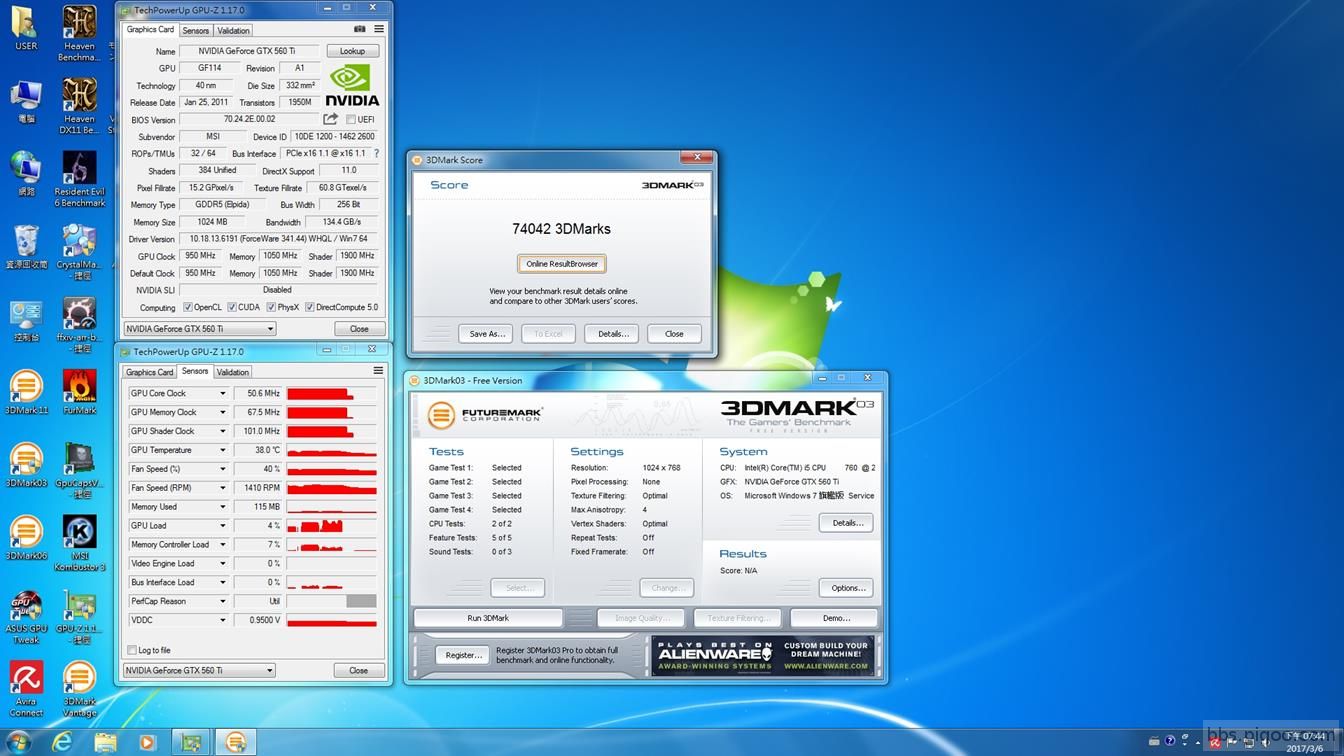Open the USER folder desktop icon
Image resolution: width=1344 pixels, height=756 pixels.
pyautogui.click(x=26, y=28)
